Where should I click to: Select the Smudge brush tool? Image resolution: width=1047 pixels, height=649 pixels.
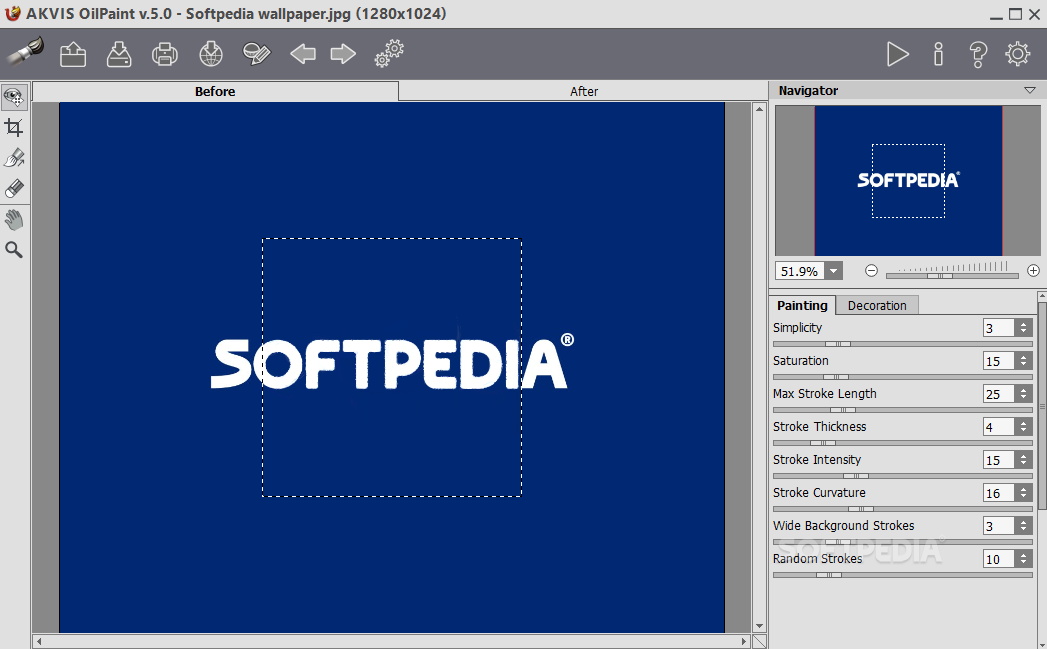click(x=14, y=158)
